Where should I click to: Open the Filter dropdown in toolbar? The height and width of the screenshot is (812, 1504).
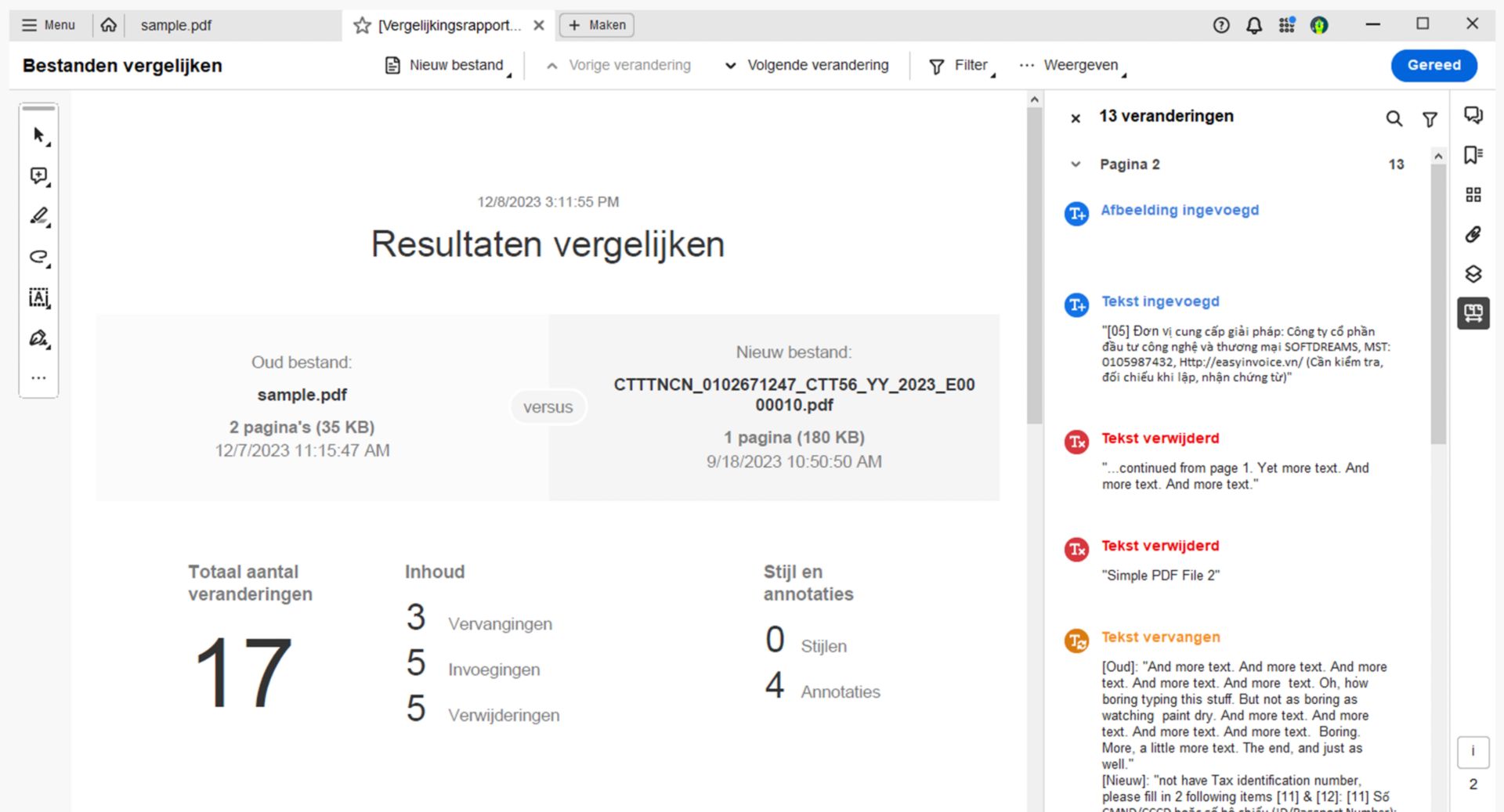point(962,66)
